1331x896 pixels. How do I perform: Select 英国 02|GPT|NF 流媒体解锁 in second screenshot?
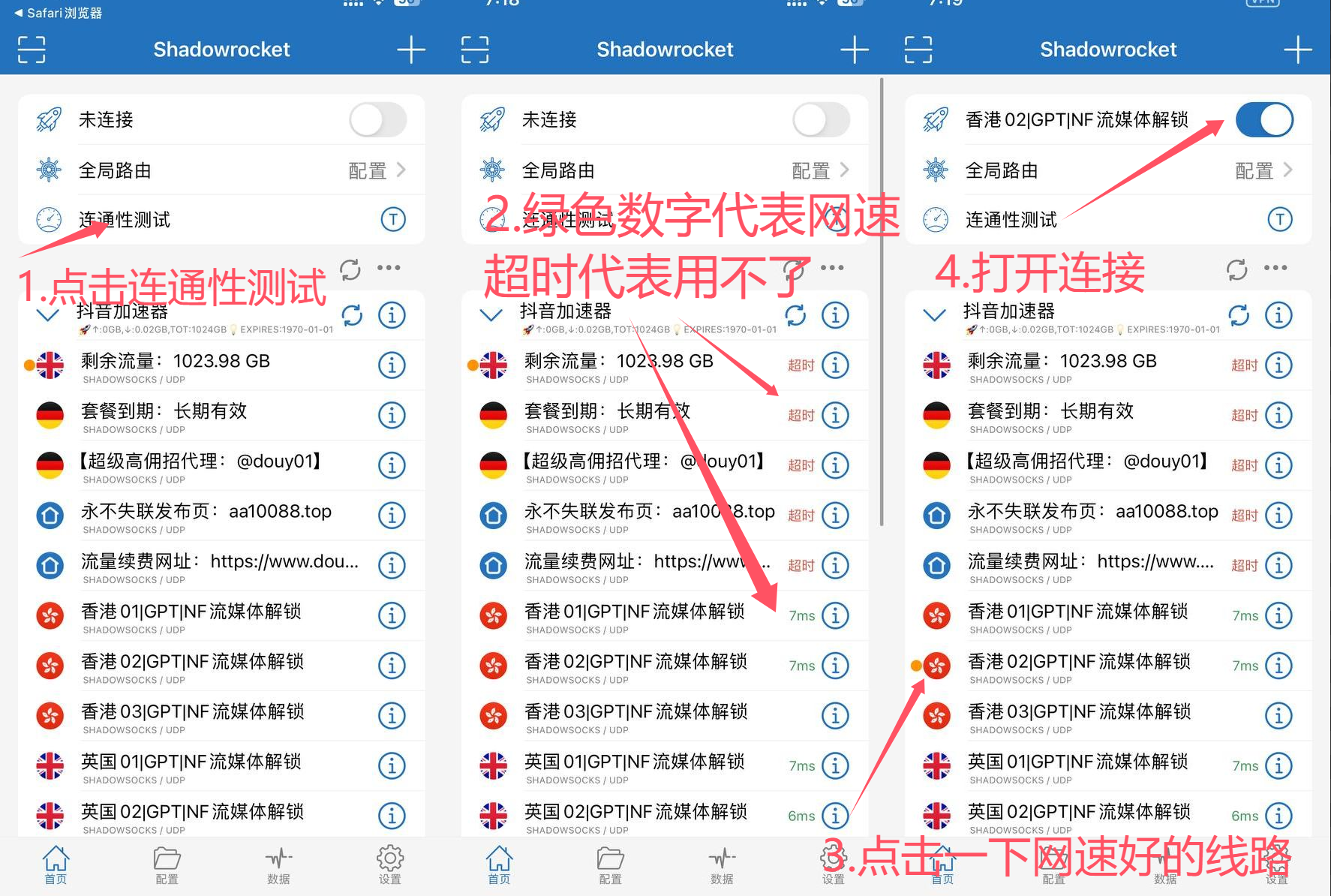[x=665, y=816]
